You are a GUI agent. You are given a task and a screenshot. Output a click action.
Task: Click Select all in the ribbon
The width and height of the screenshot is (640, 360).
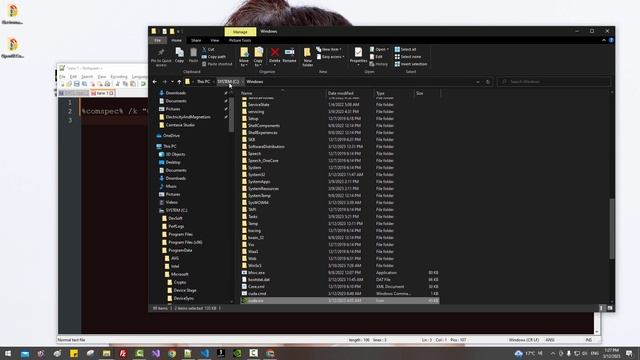point(405,49)
